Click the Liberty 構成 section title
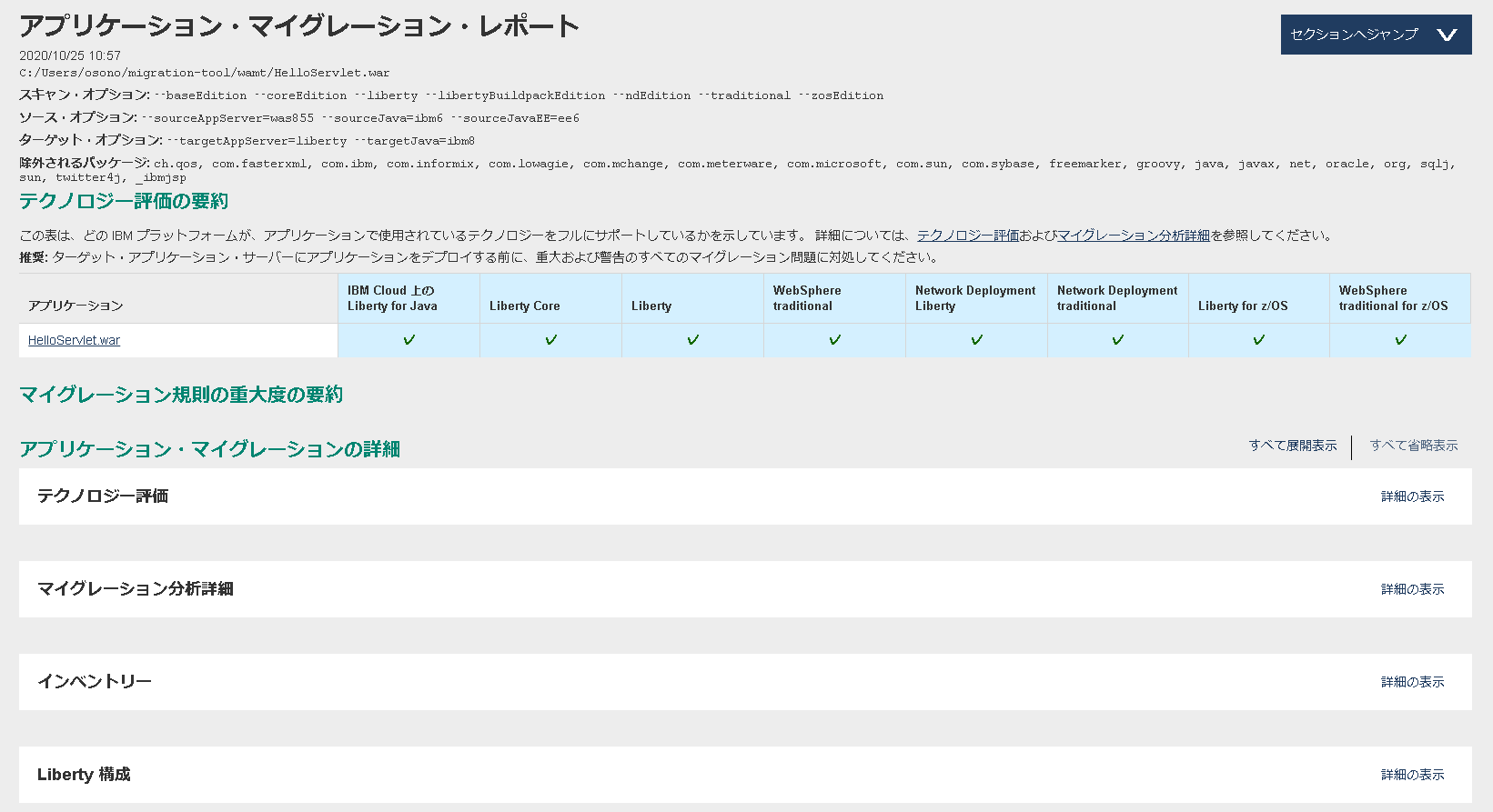Viewport: 1493px width, 812px height. [x=84, y=775]
